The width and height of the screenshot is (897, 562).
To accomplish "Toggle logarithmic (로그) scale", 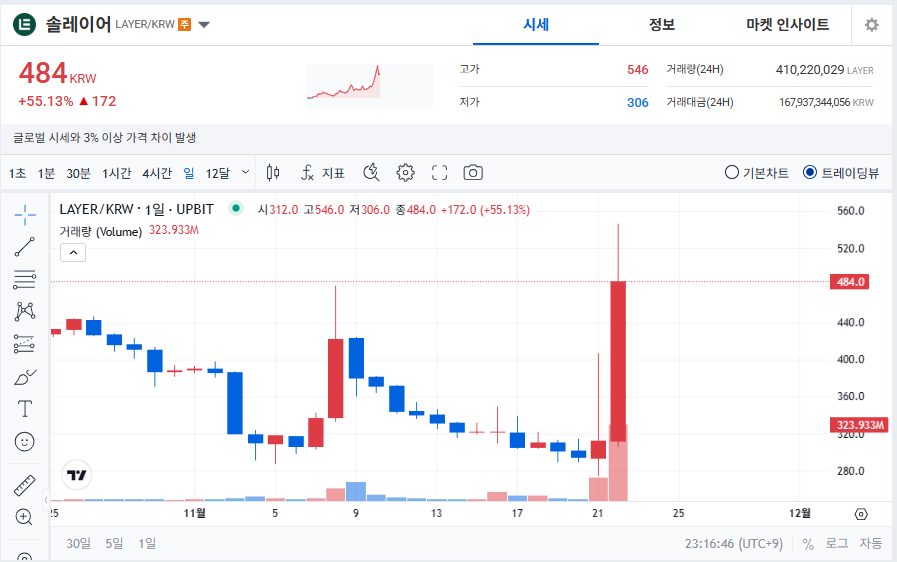I will pos(836,544).
